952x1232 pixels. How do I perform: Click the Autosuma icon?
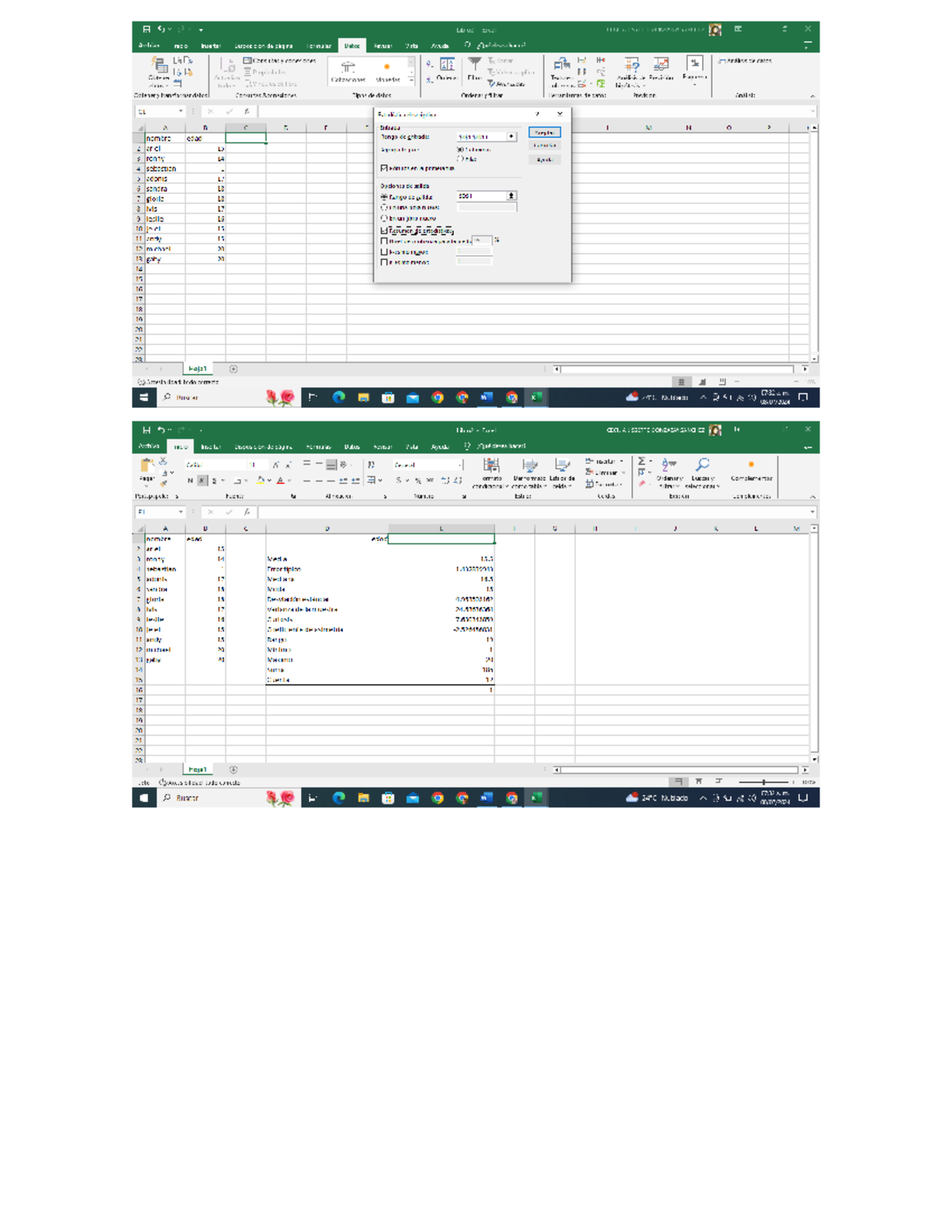click(643, 461)
